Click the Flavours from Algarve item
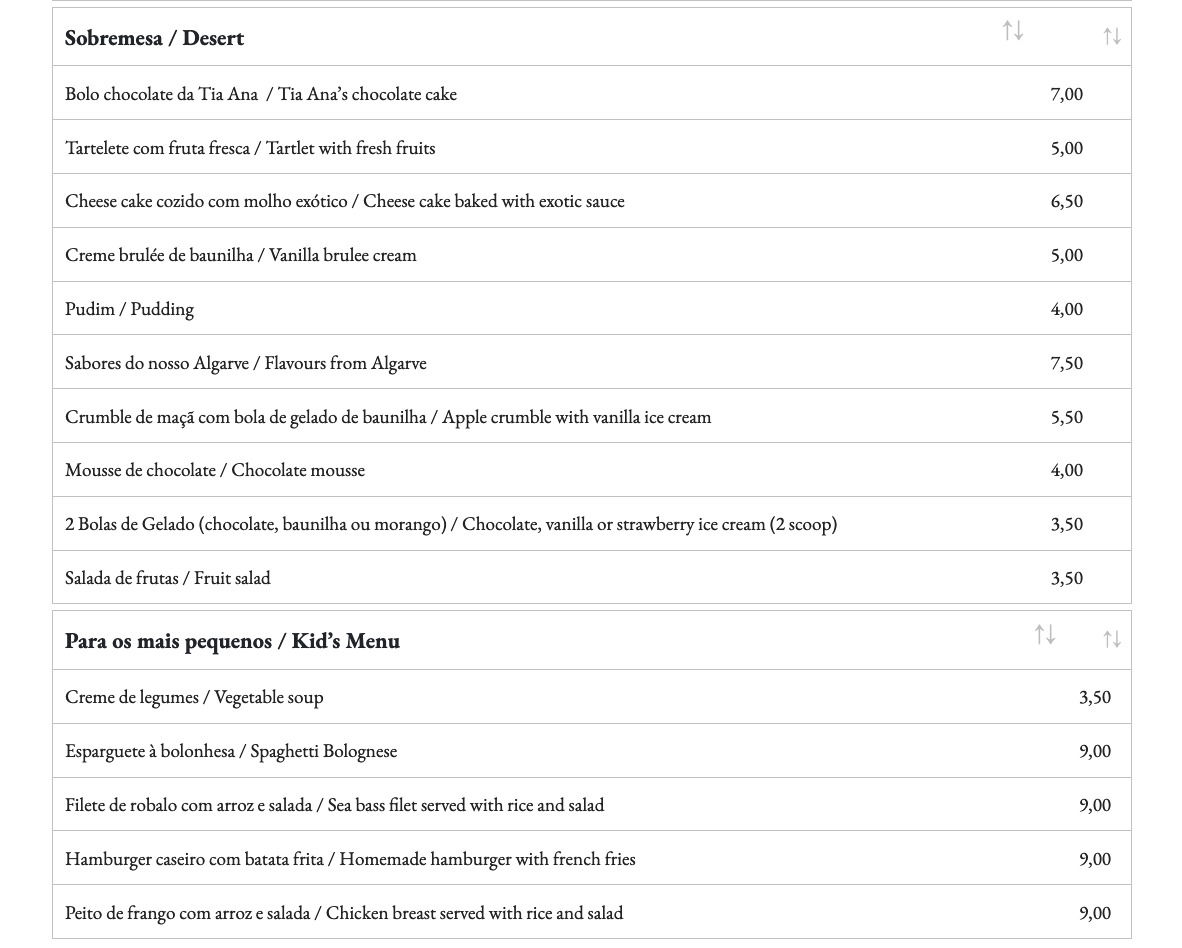This screenshot has height=948, width=1182. click(246, 363)
